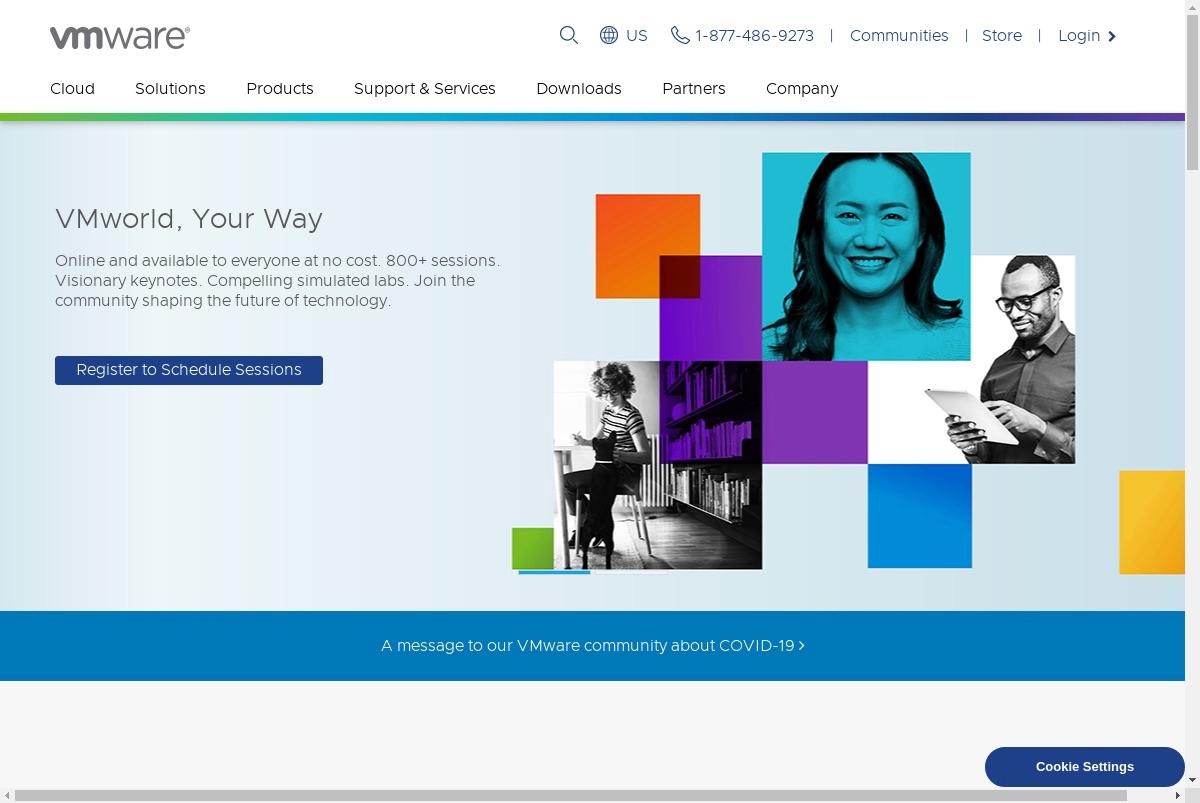Click the VMware logo
This screenshot has height=803, width=1200.
[x=120, y=38]
